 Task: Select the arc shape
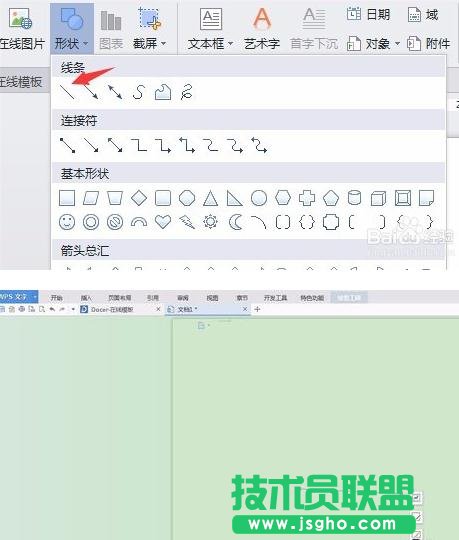click(x=259, y=222)
